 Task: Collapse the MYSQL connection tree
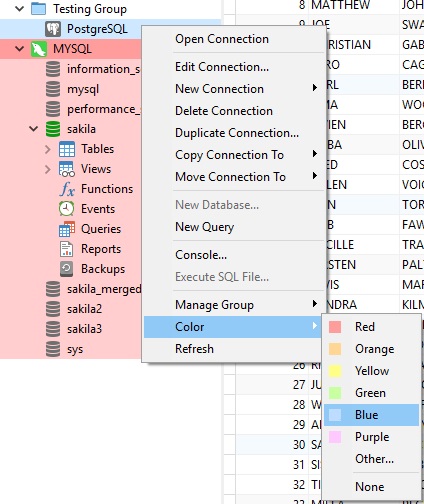(20, 49)
